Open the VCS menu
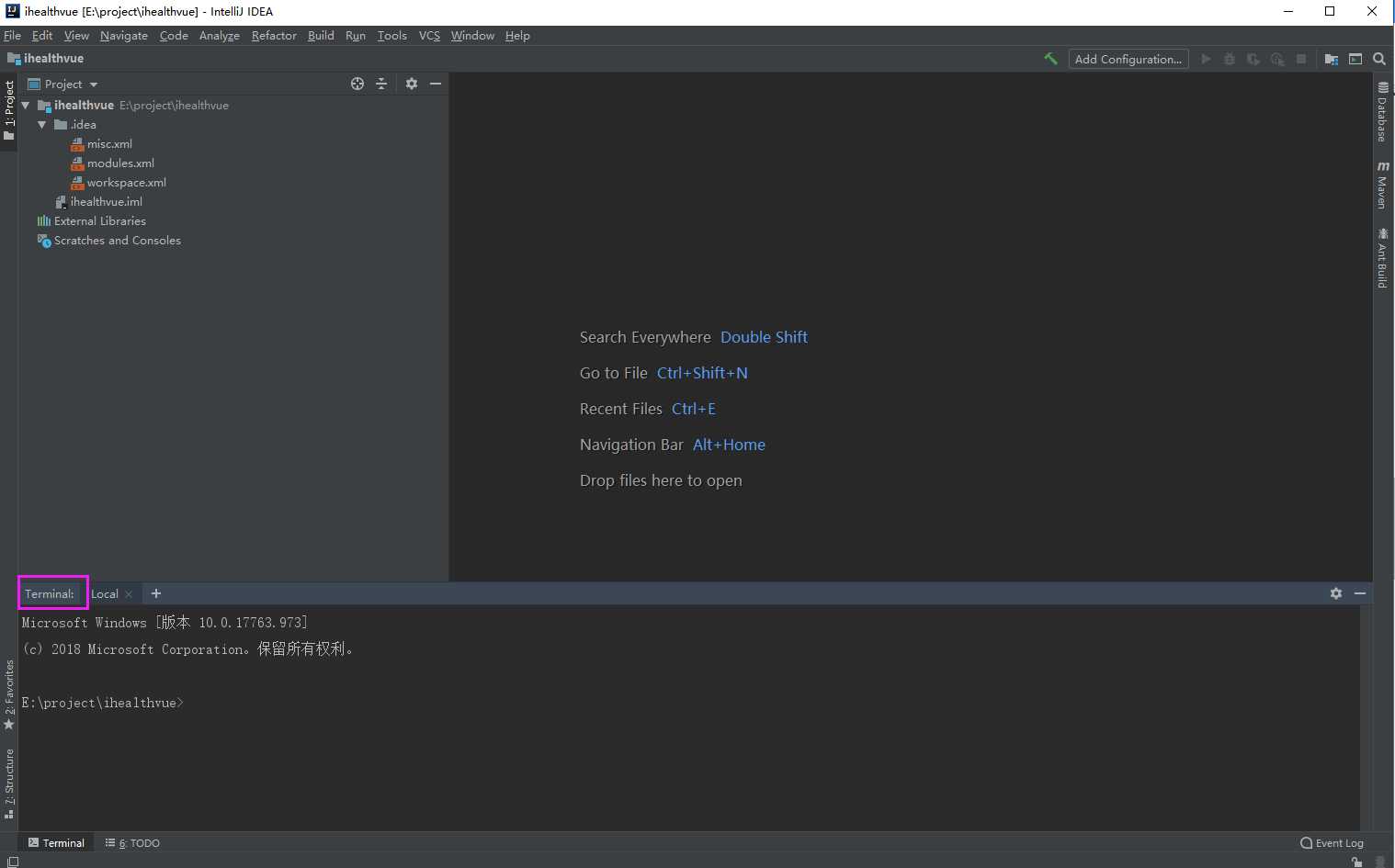The image size is (1395, 868). [429, 35]
